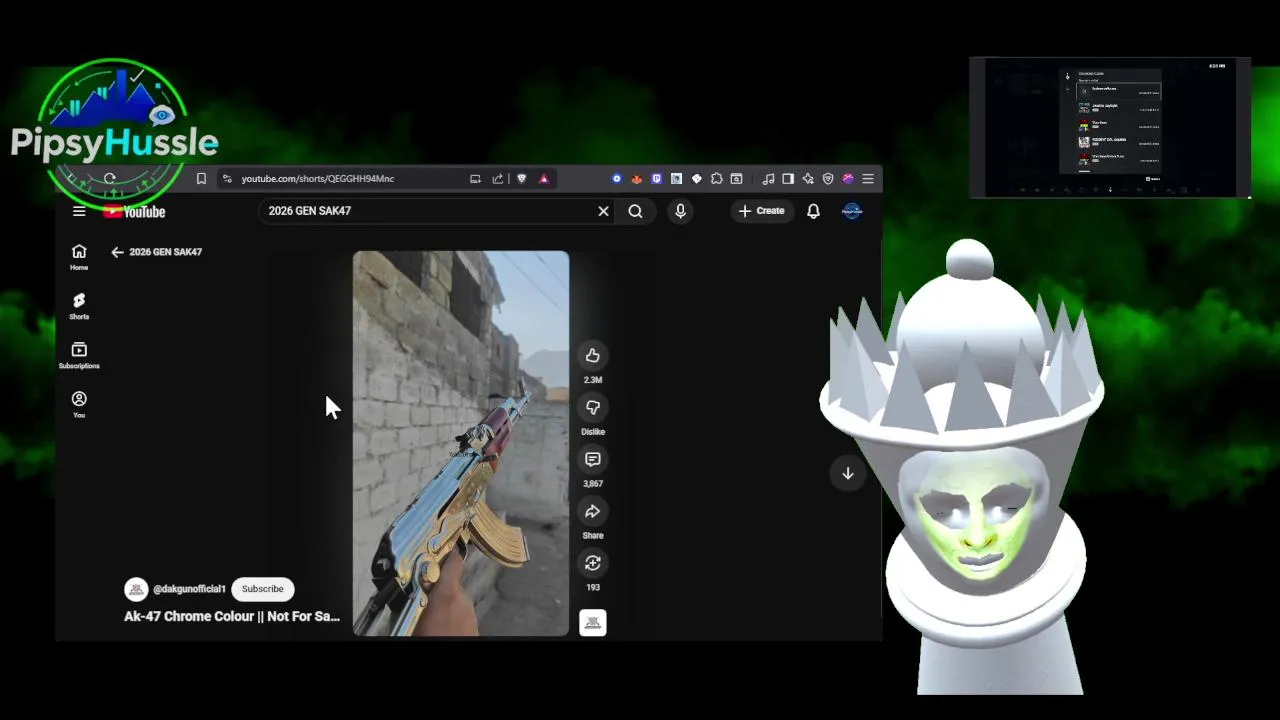Go to Home in the YouTube sidebar
1280x720 pixels.
pos(79,257)
